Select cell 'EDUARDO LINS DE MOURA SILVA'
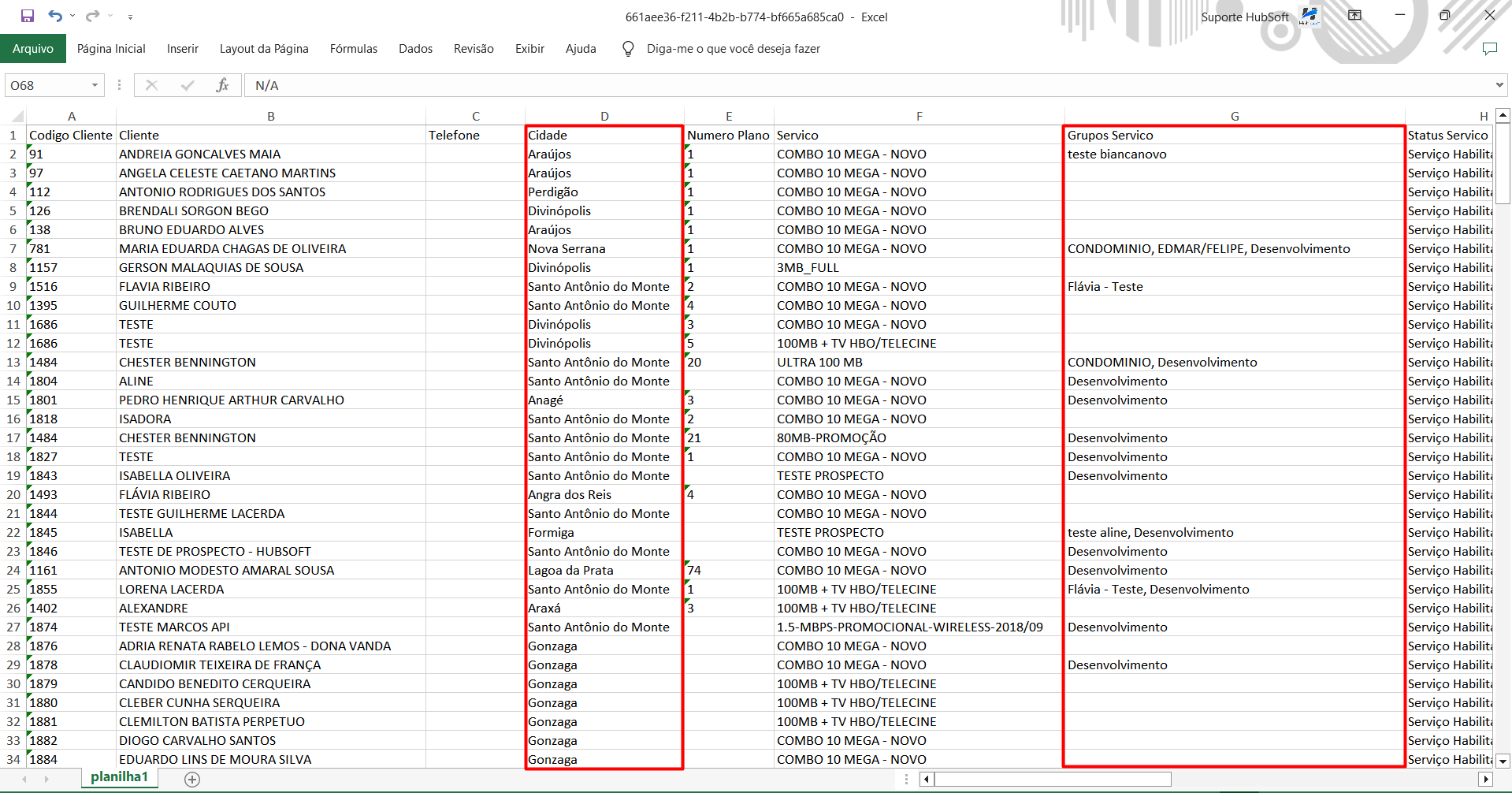The width and height of the screenshot is (1512, 793). tap(270, 759)
